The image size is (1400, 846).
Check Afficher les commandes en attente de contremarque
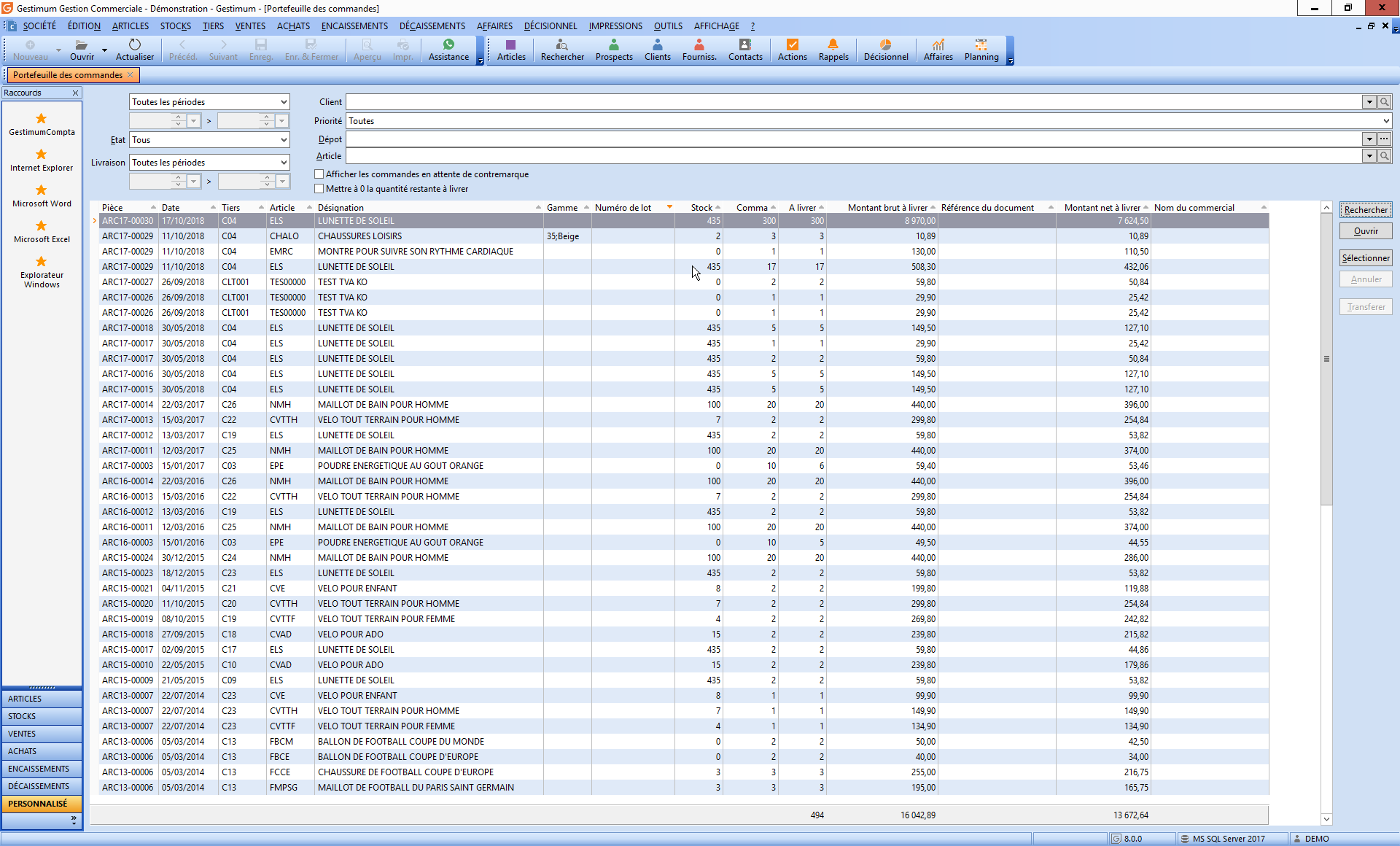319,174
